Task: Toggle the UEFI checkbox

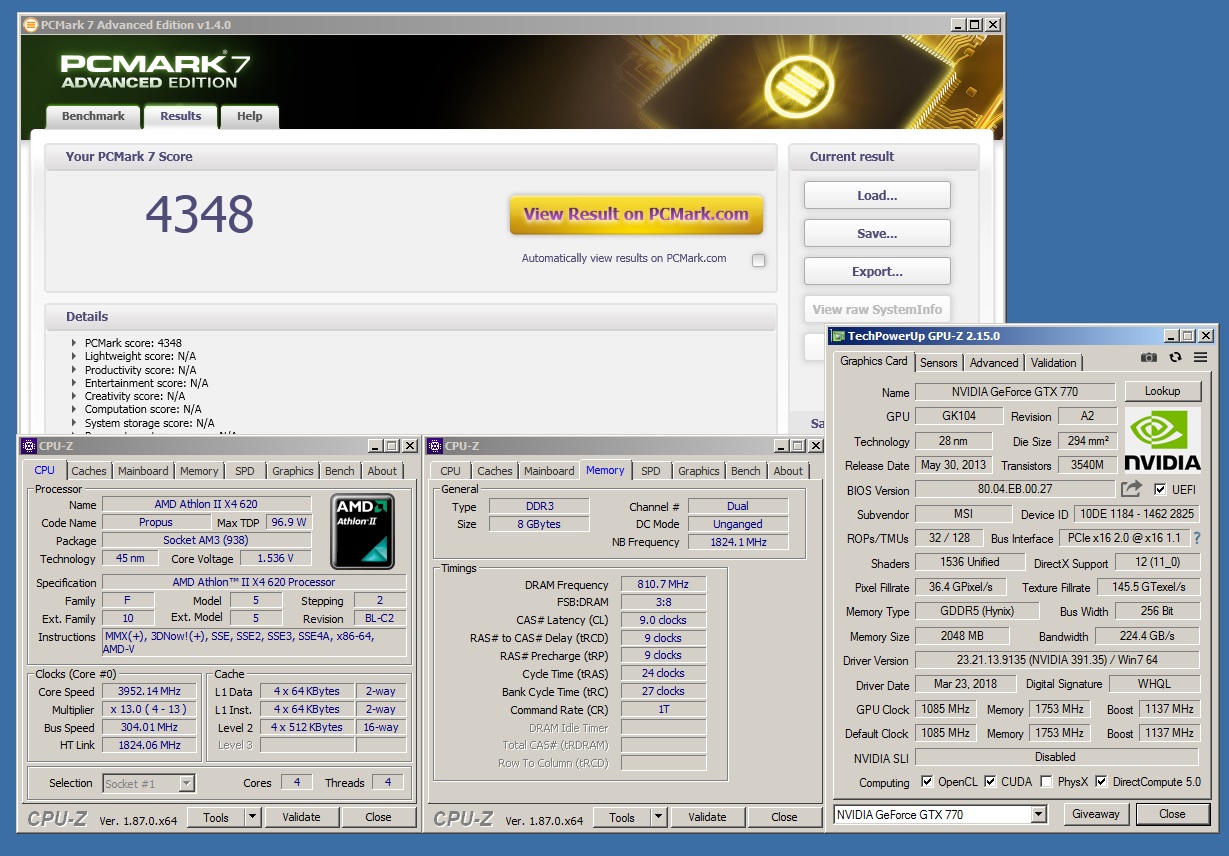Action: point(1160,489)
